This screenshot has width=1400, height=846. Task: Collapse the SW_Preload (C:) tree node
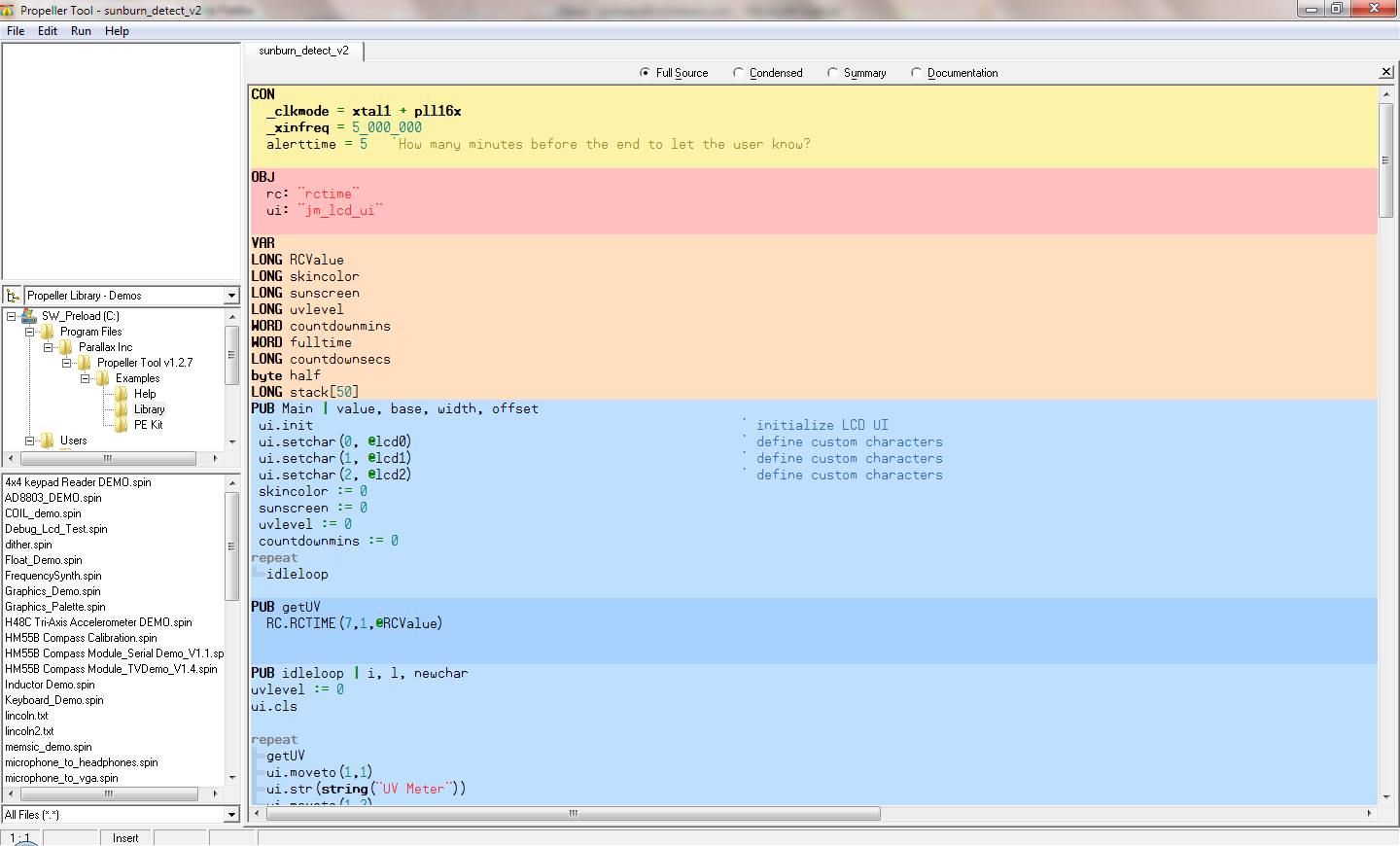[11, 316]
